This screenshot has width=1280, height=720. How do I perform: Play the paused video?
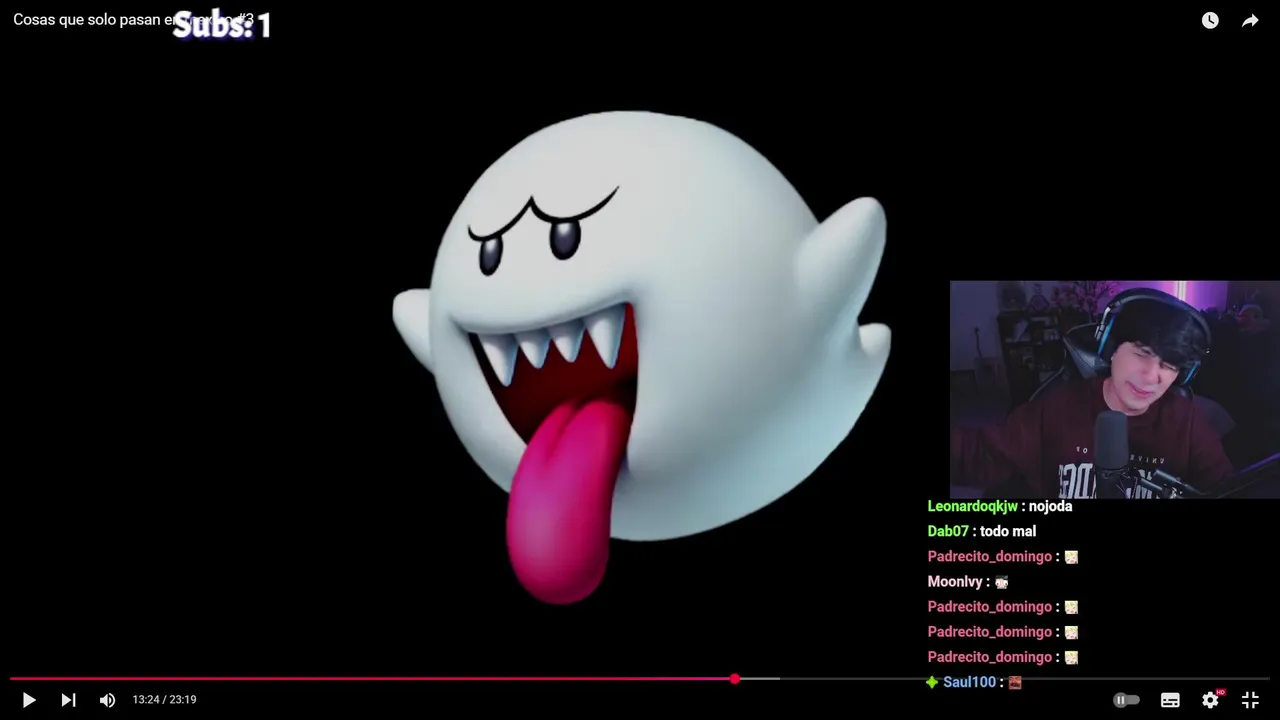29,700
